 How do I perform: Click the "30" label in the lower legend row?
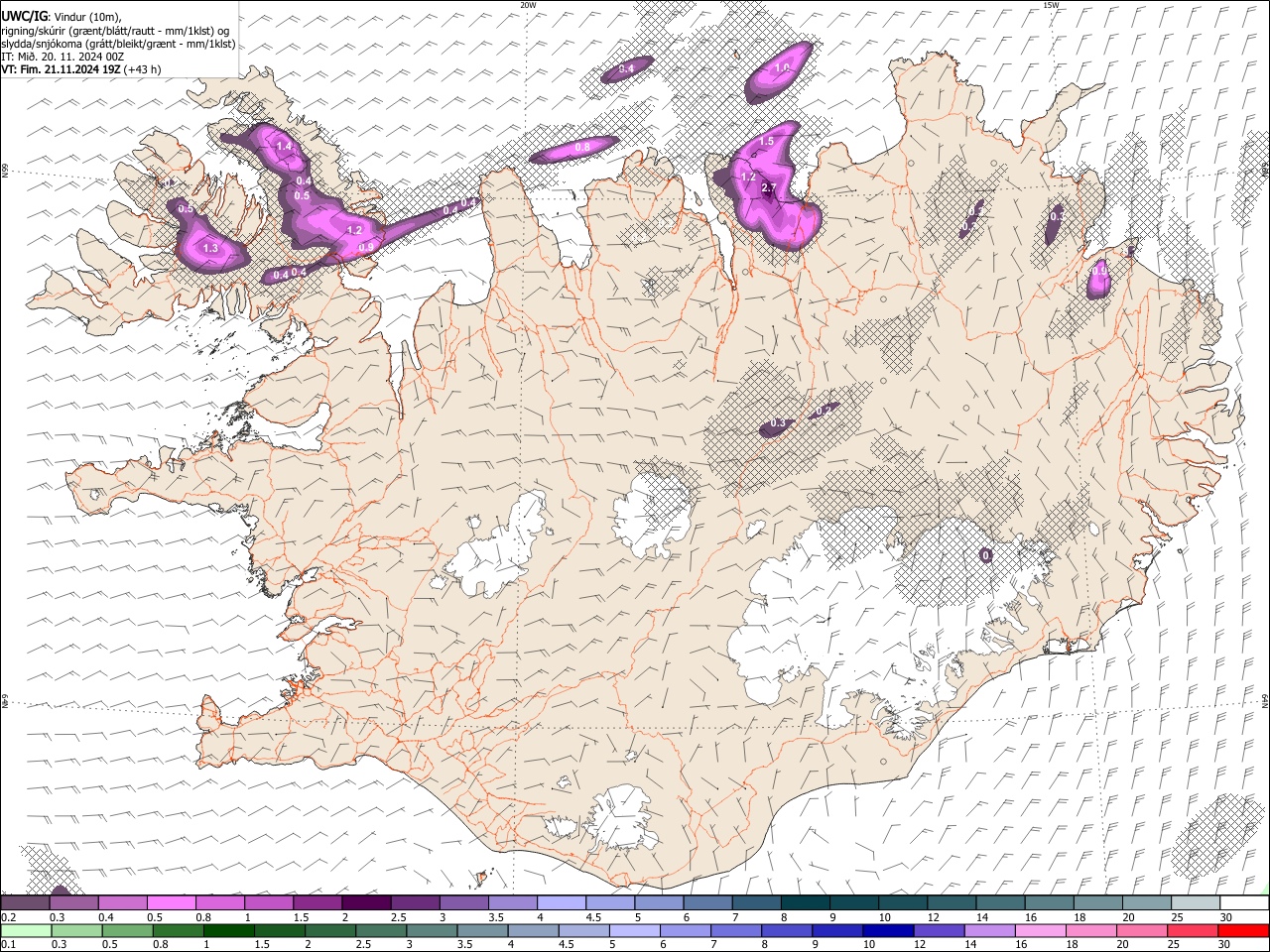pos(1226,945)
